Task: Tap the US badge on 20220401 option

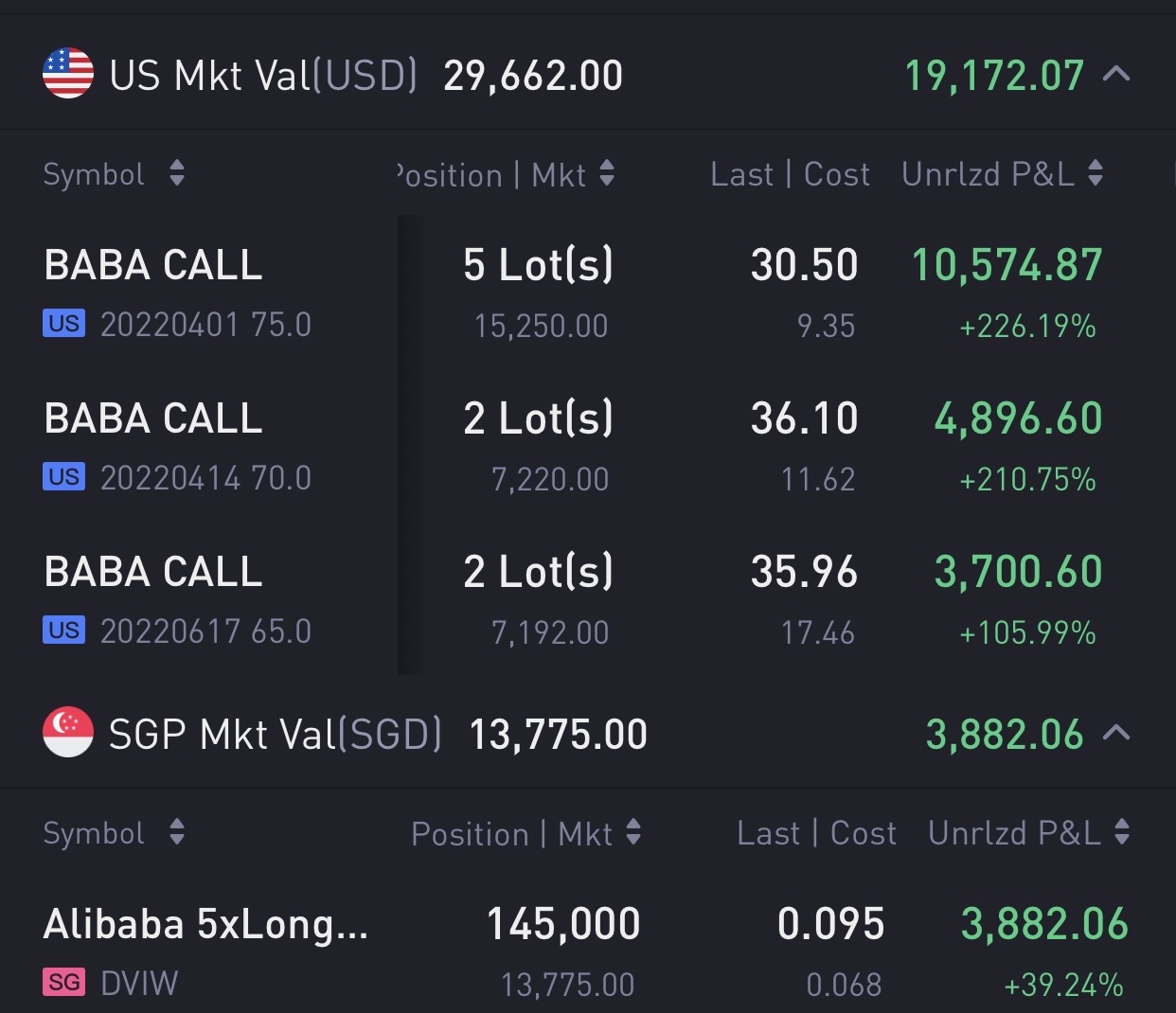Action: point(63,324)
